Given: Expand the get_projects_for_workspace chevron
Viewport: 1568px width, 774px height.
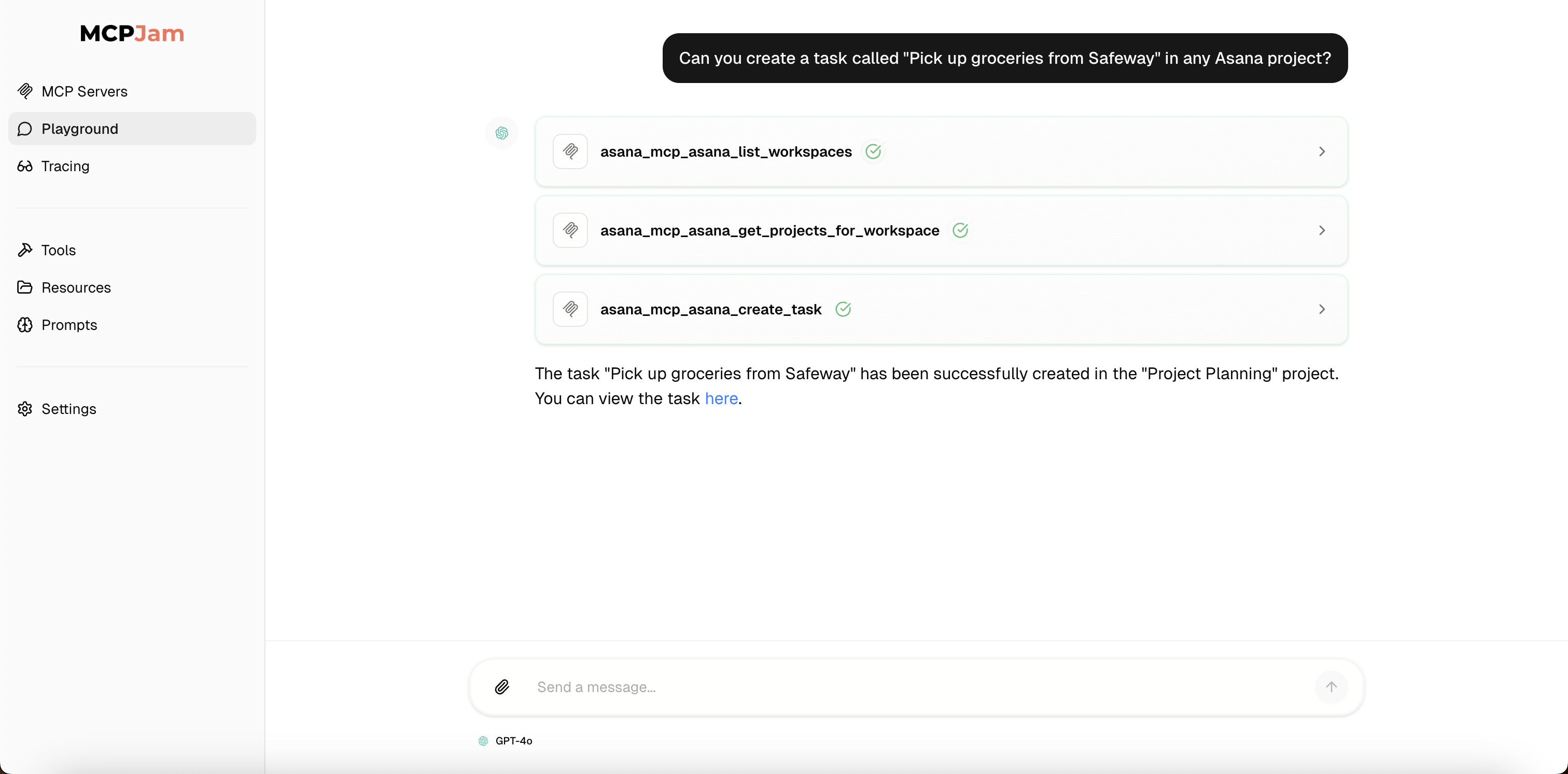Looking at the screenshot, I should [x=1322, y=230].
